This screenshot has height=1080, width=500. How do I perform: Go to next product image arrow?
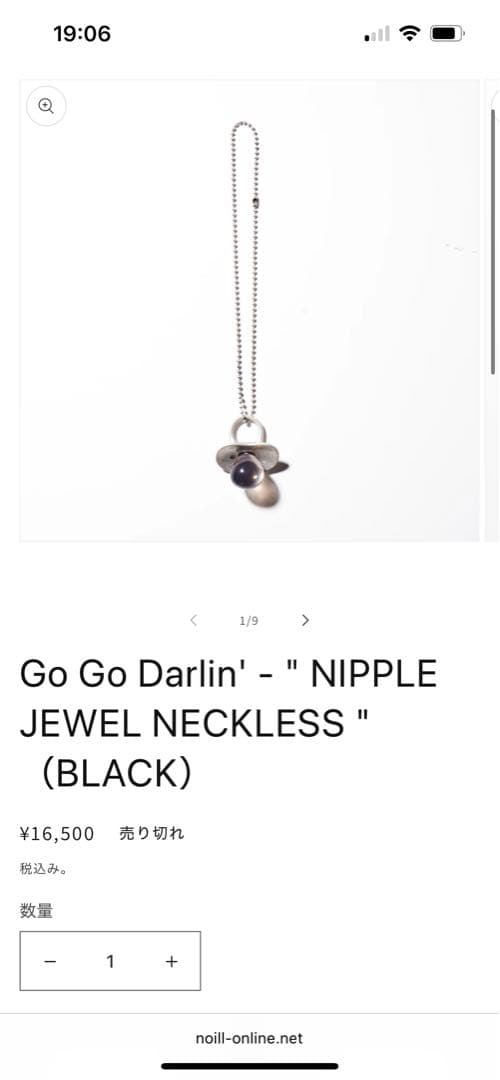(x=305, y=620)
